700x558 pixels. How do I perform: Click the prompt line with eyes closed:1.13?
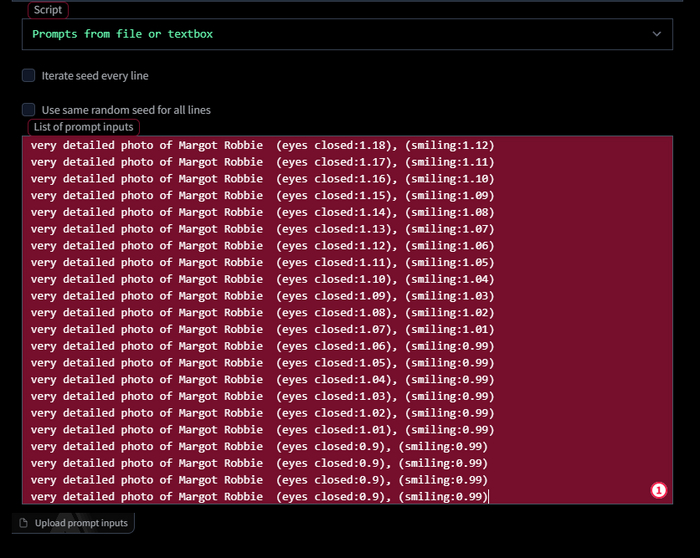[262, 229]
